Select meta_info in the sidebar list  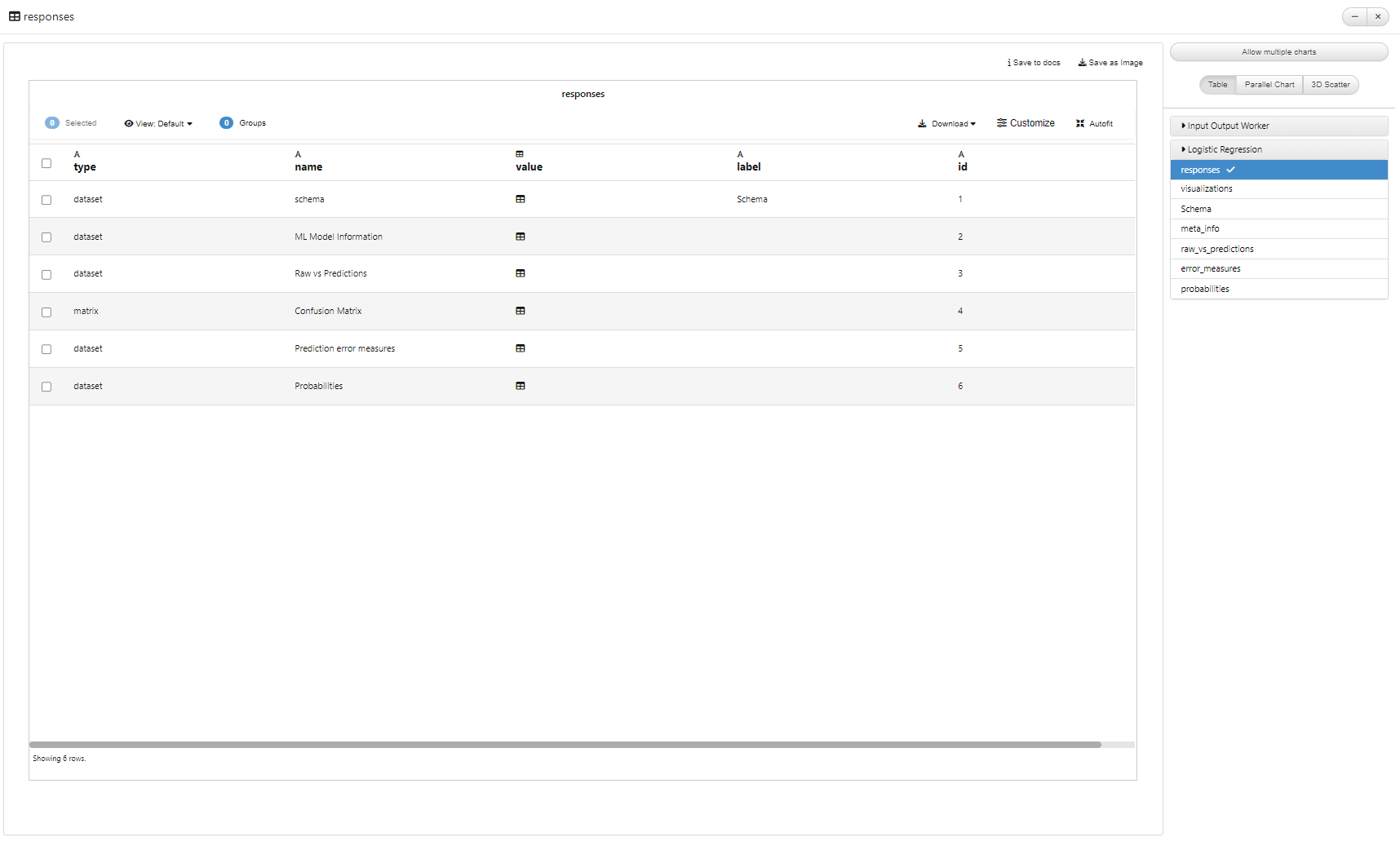(x=1278, y=229)
